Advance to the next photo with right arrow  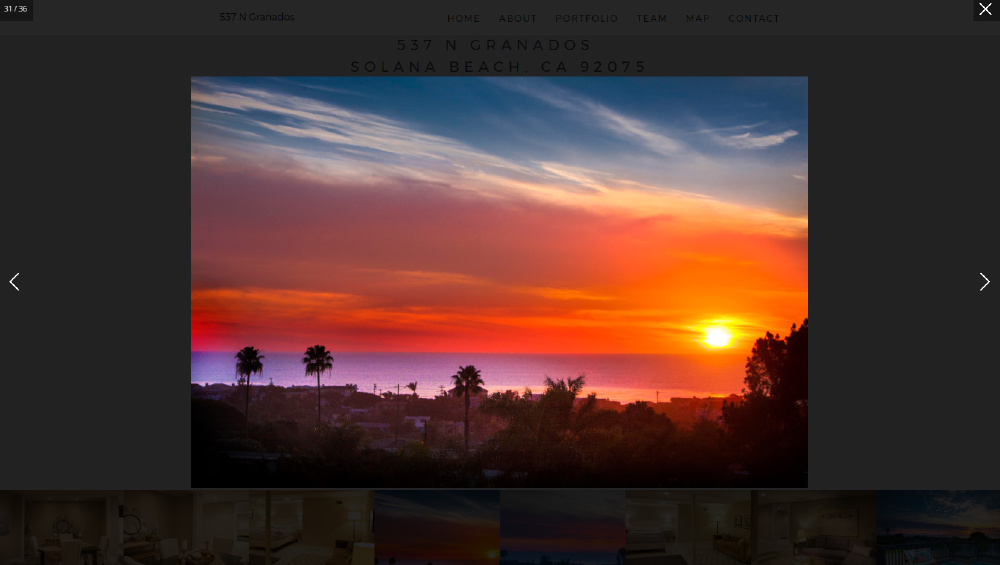pyautogui.click(x=985, y=282)
